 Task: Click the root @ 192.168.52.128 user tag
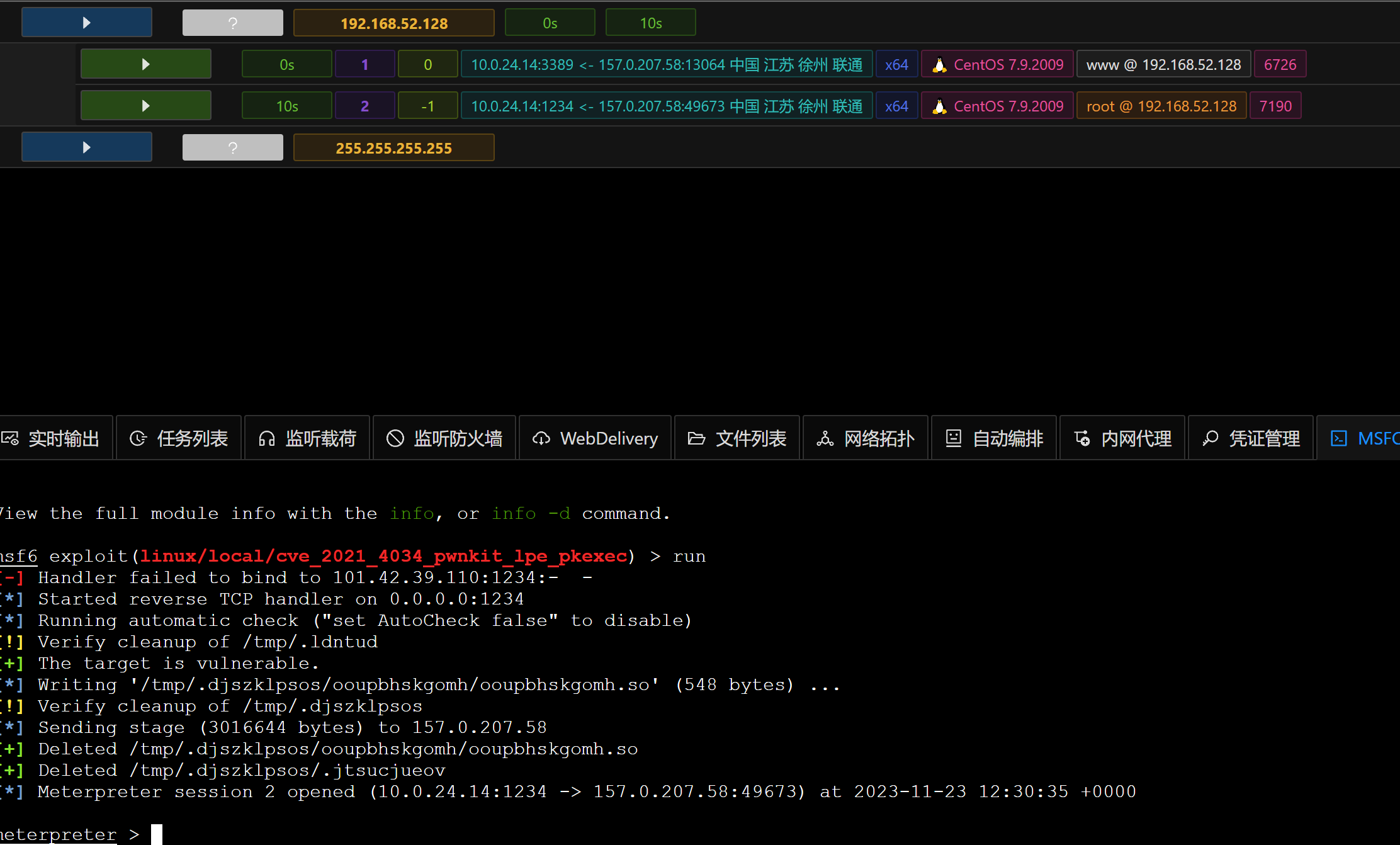tap(1161, 106)
